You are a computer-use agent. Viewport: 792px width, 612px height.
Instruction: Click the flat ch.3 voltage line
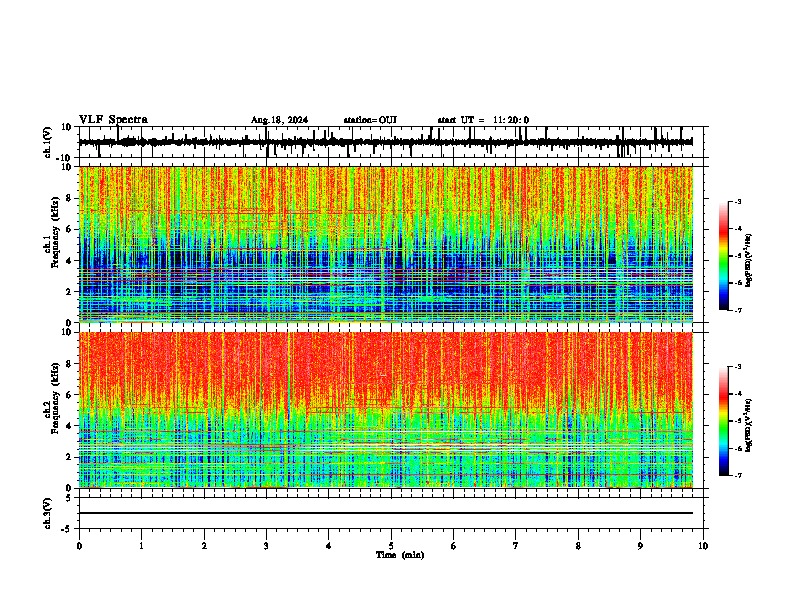pyautogui.click(x=386, y=513)
